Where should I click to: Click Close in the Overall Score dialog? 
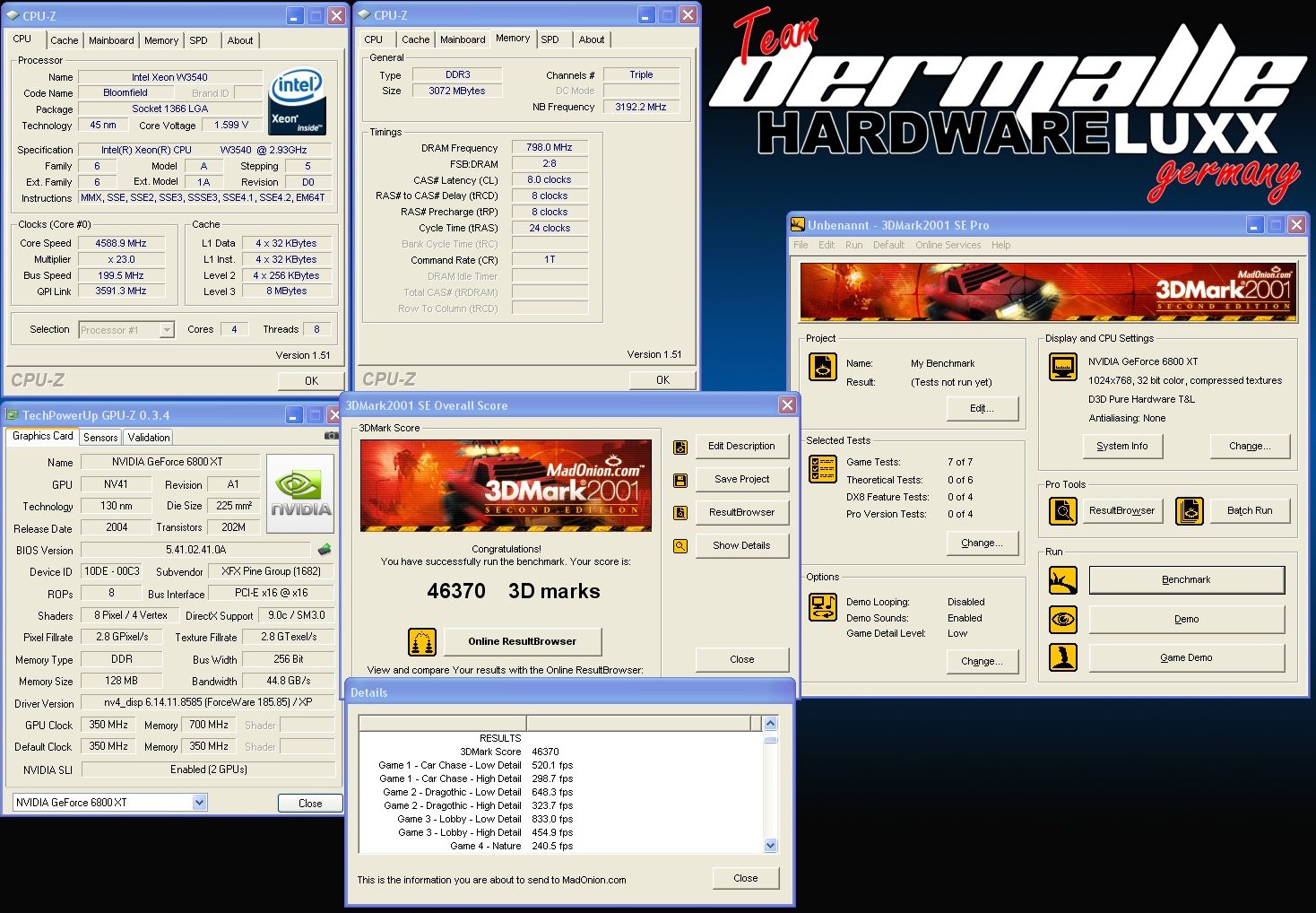[x=742, y=659]
